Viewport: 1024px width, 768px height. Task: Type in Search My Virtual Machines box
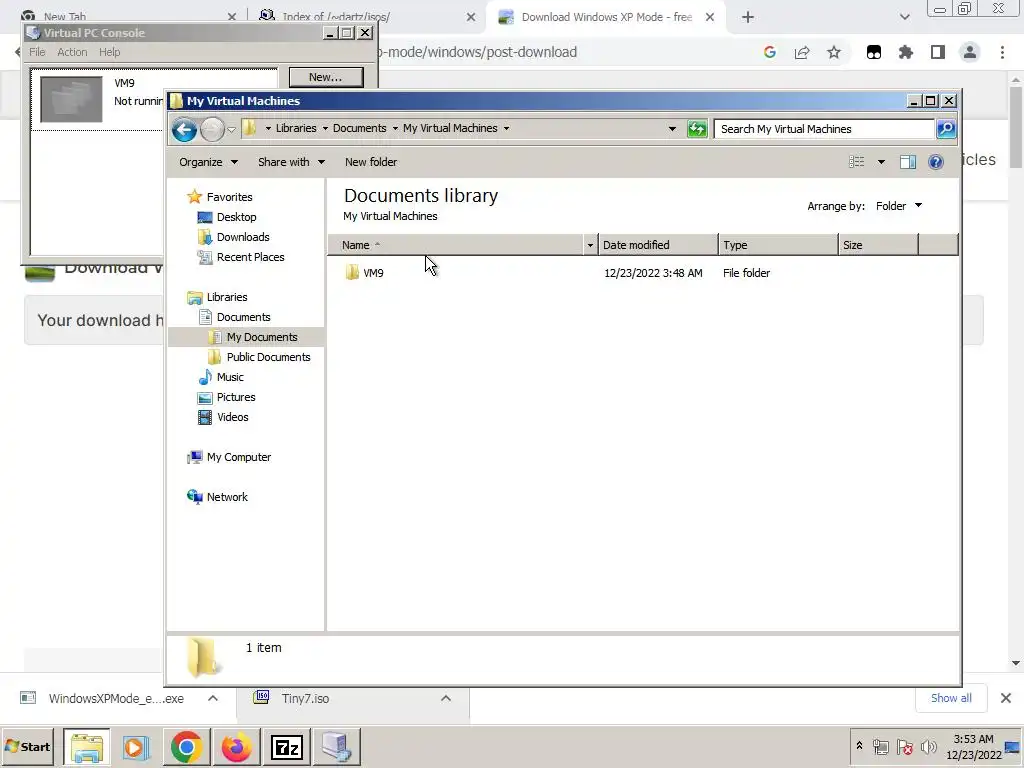[x=824, y=129]
